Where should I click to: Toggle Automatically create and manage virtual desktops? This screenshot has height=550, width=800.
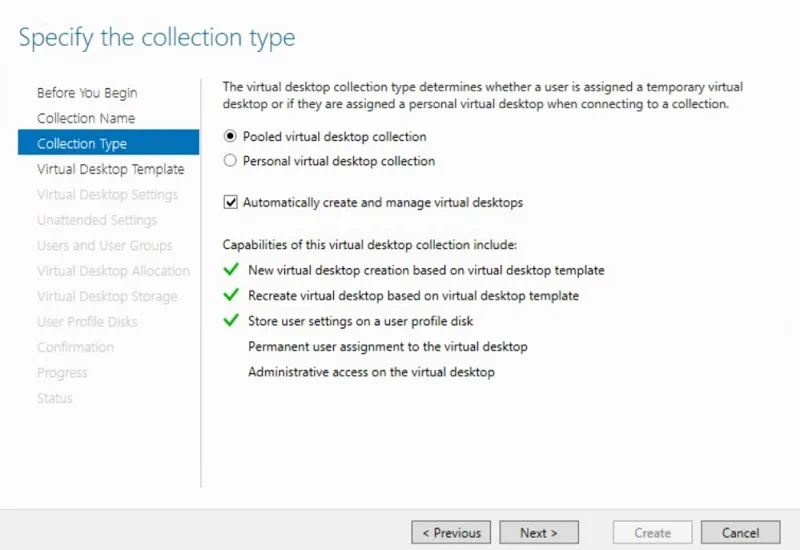[231, 203]
